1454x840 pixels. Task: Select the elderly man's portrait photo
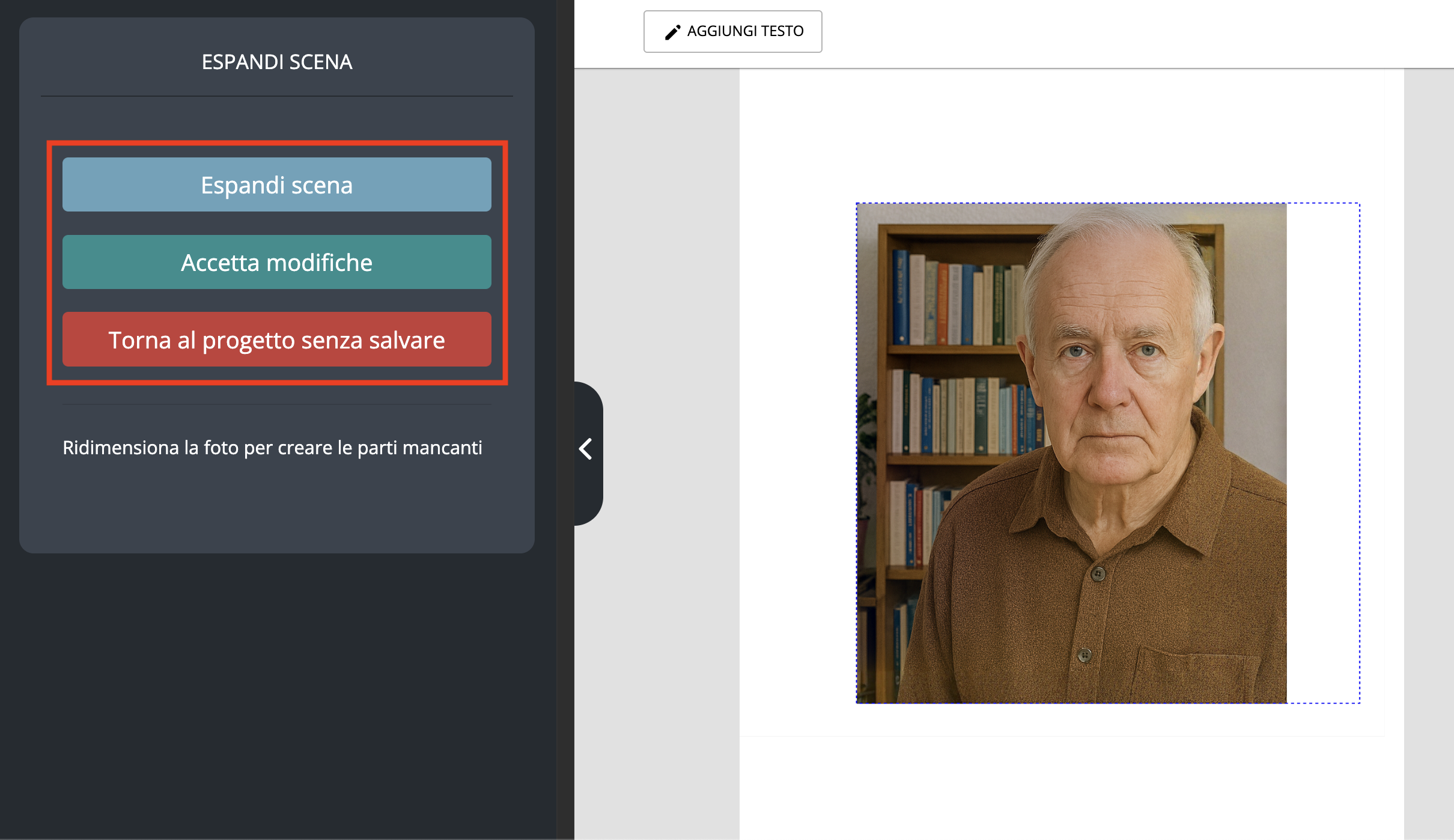click(x=1071, y=453)
